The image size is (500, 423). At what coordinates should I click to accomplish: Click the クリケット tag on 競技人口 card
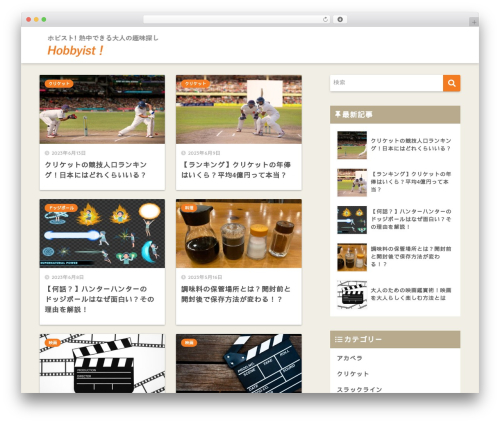(x=59, y=84)
